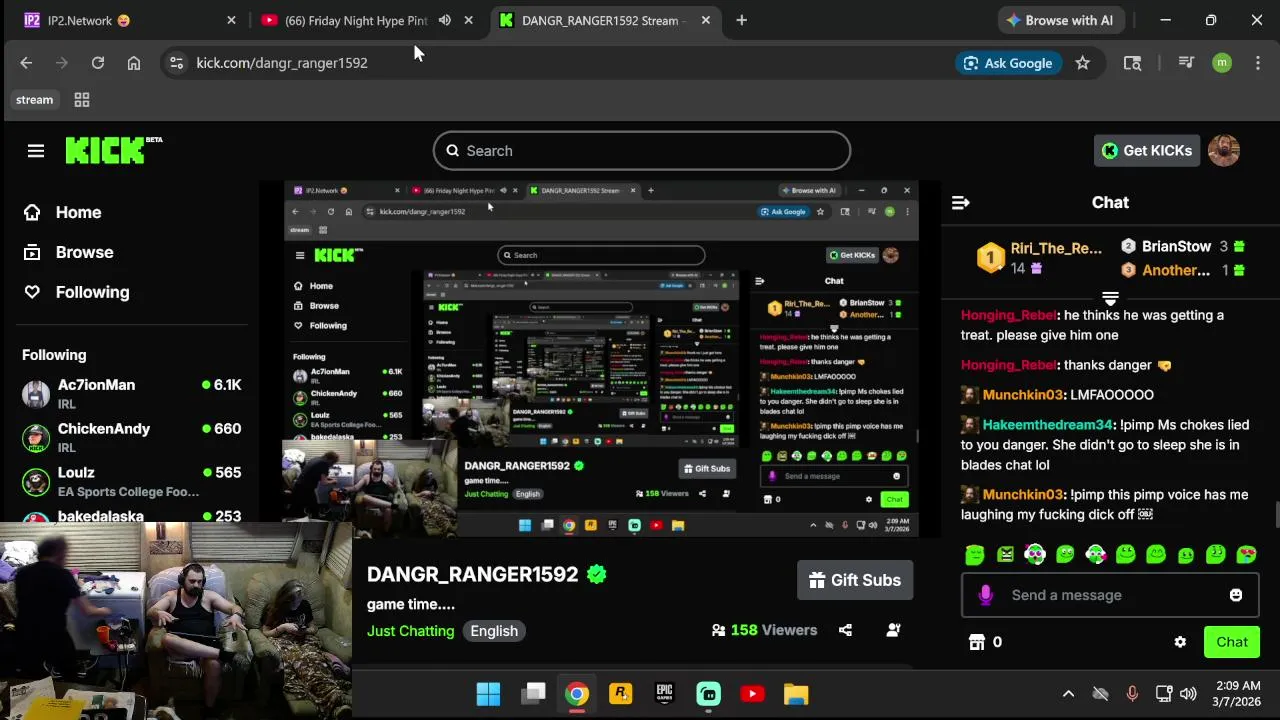Collapse the chat panel arrow icon
1280x720 pixels.
tap(961, 203)
